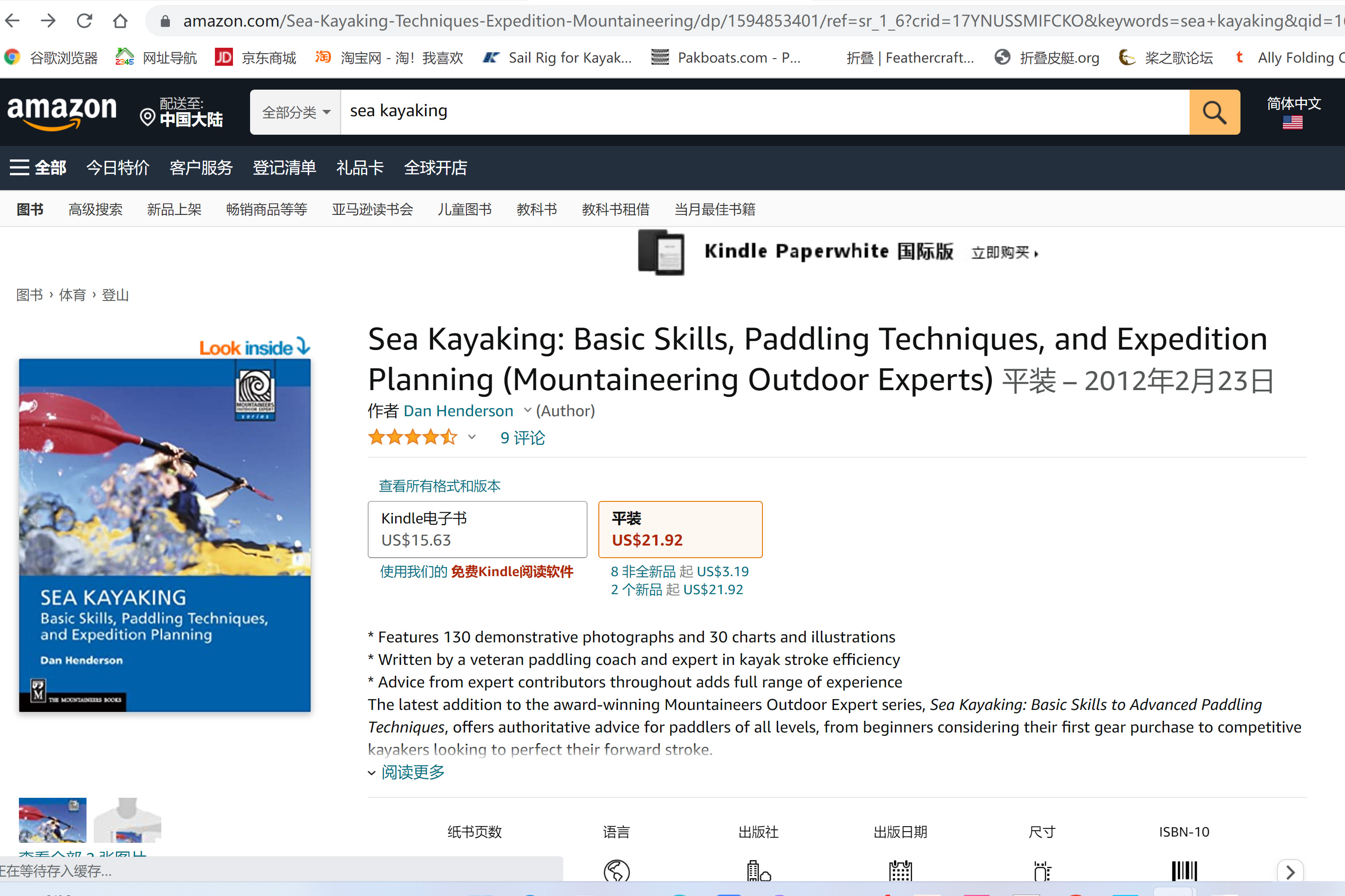Open 儿童图书
This screenshot has width=1345, height=896.
click(465, 209)
